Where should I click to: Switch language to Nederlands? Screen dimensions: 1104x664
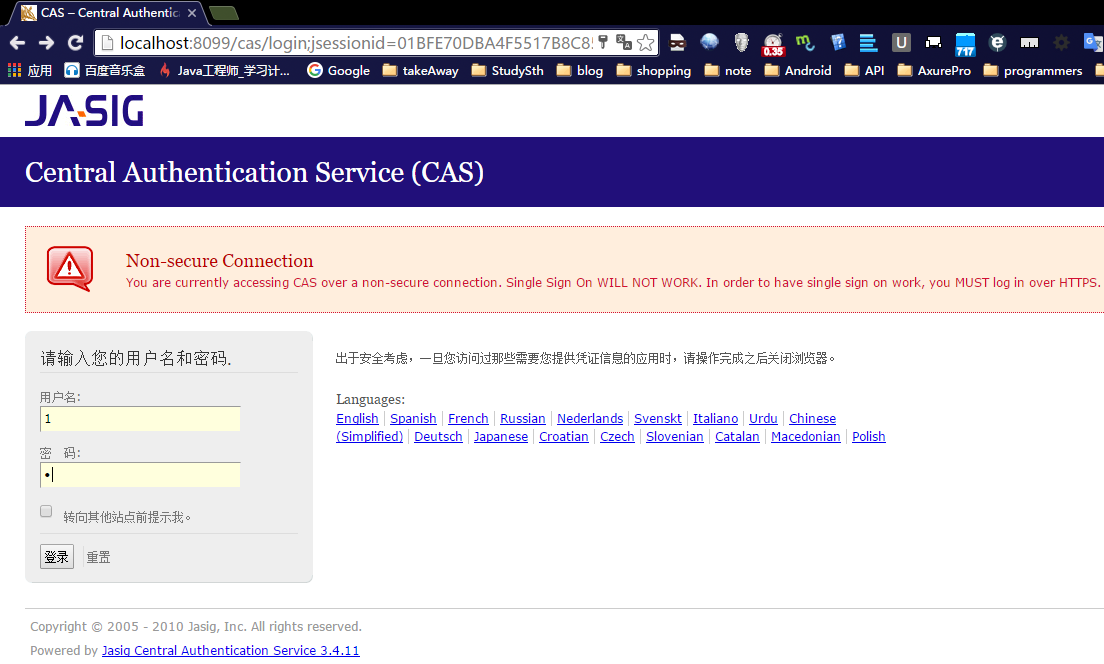click(x=590, y=418)
